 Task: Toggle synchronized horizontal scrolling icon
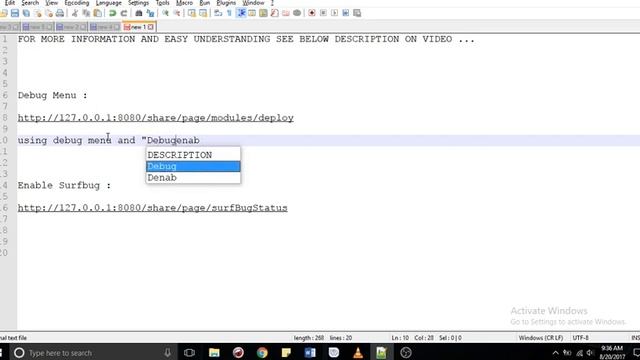point(203,13)
